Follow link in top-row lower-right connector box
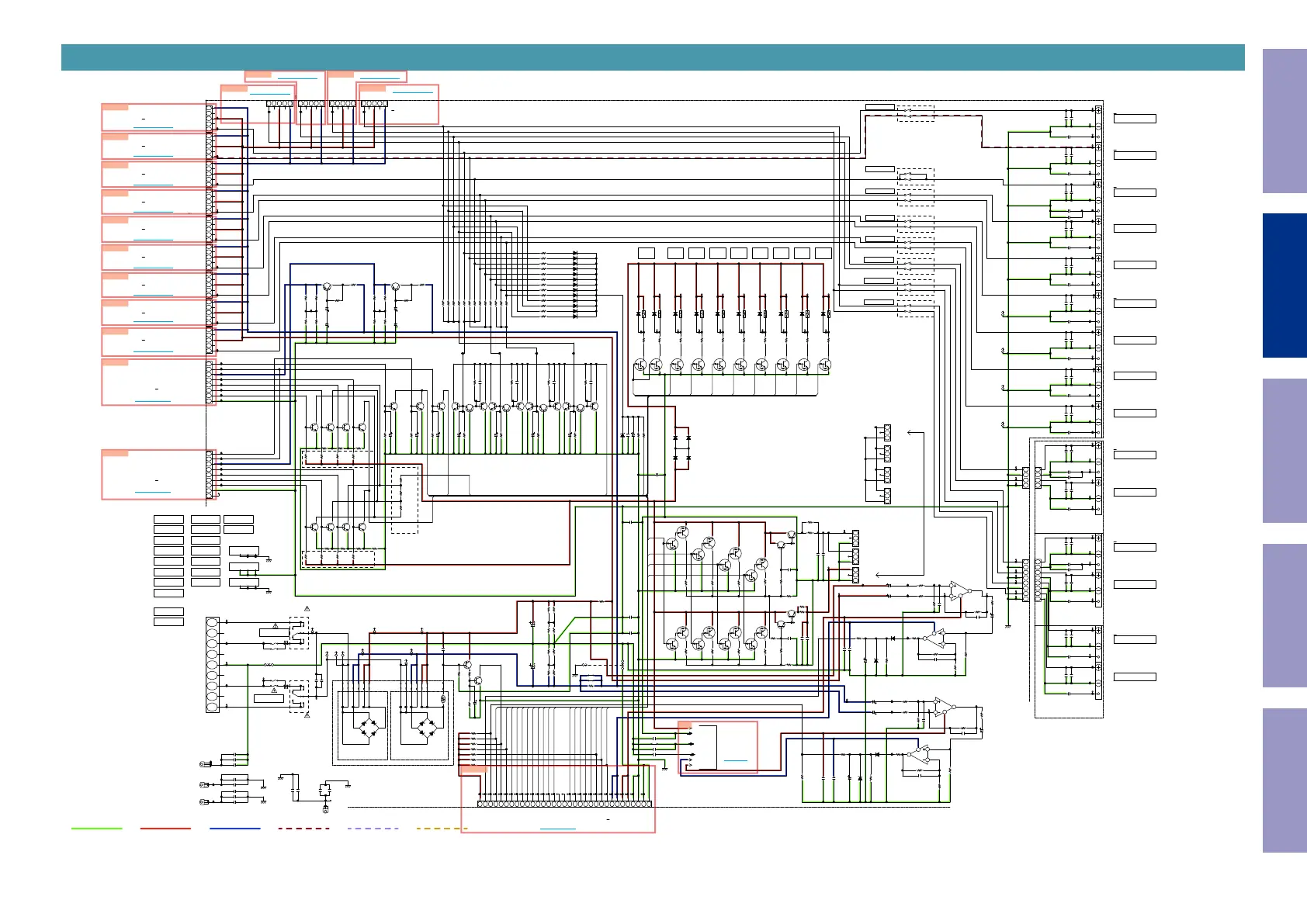This screenshot has height=924, width=1307. click(x=413, y=92)
